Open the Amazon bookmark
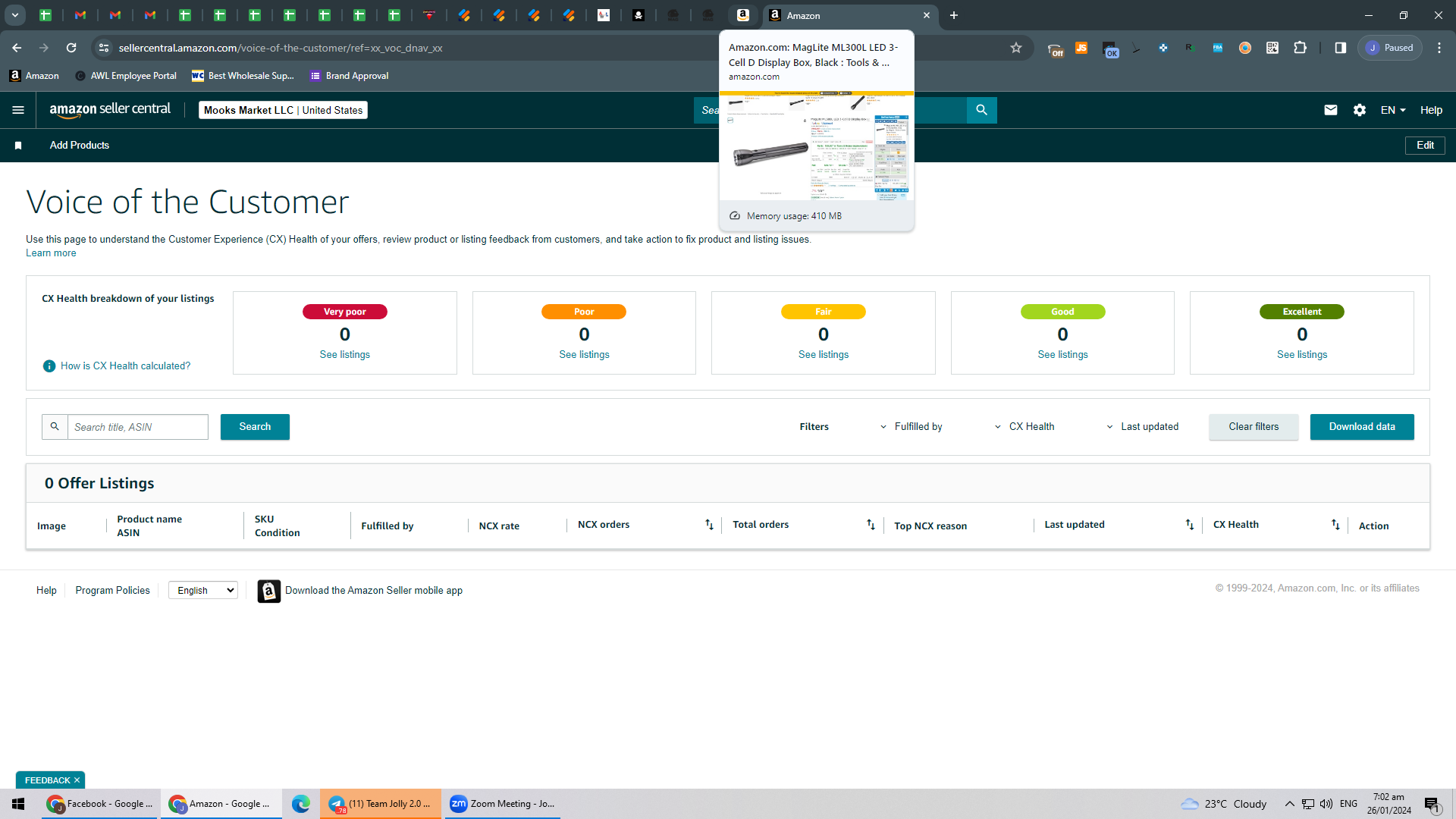This screenshot has height=819, width=1456. click(34, 76)
